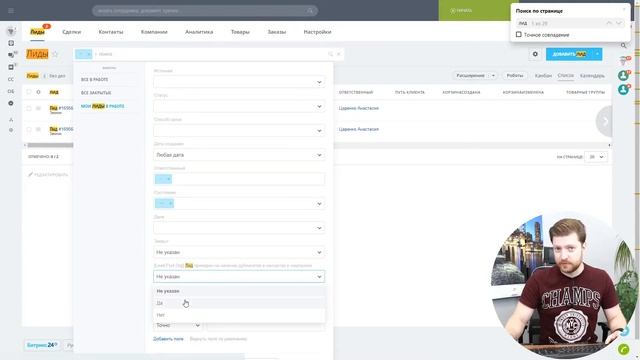Switch to the Сделки tab
Viewport: 640px width, 360px height.
[71, 32]
